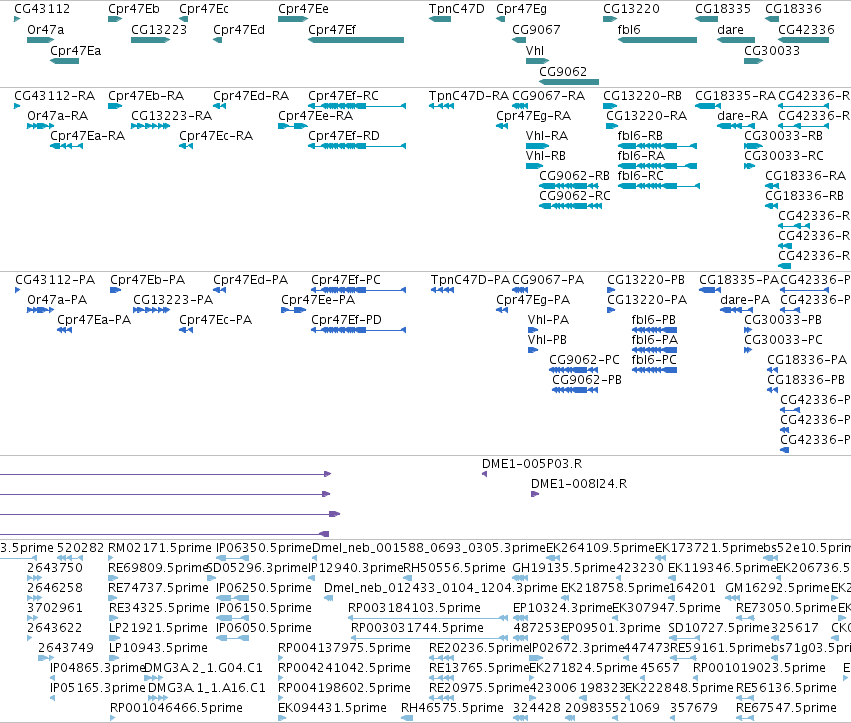Click the CG43112 gene label
851x723 pixels.
[42, 9]
